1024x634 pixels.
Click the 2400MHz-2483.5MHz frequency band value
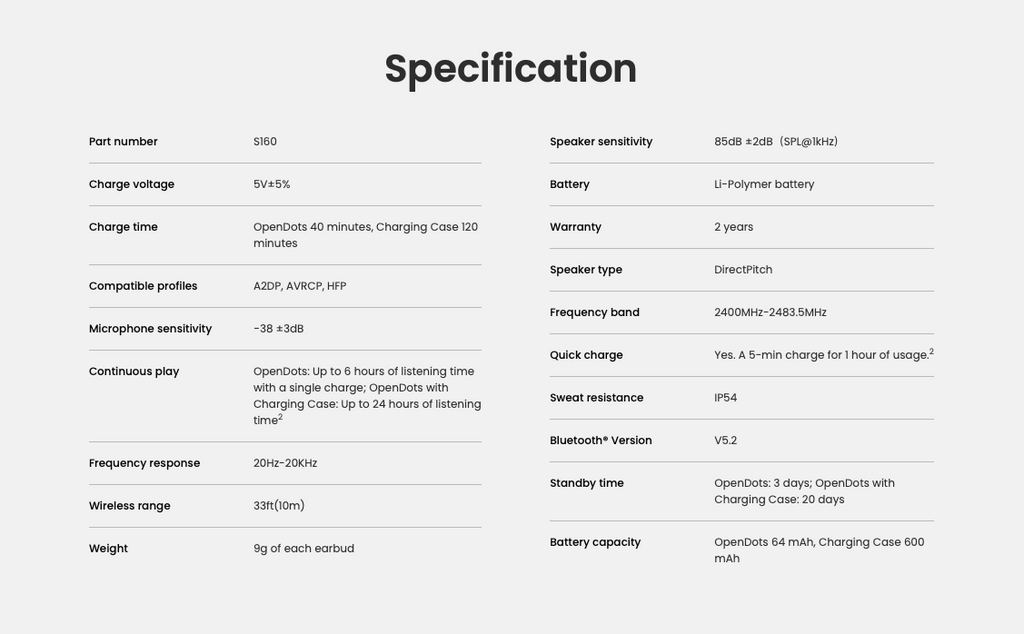click(x=770, y=312)
